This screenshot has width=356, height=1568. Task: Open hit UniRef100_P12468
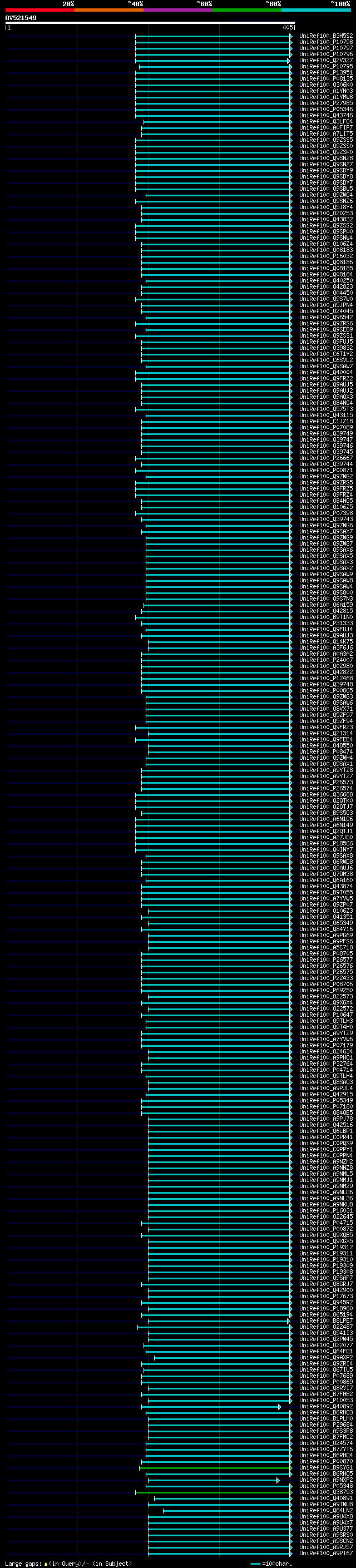coord(326,677)
